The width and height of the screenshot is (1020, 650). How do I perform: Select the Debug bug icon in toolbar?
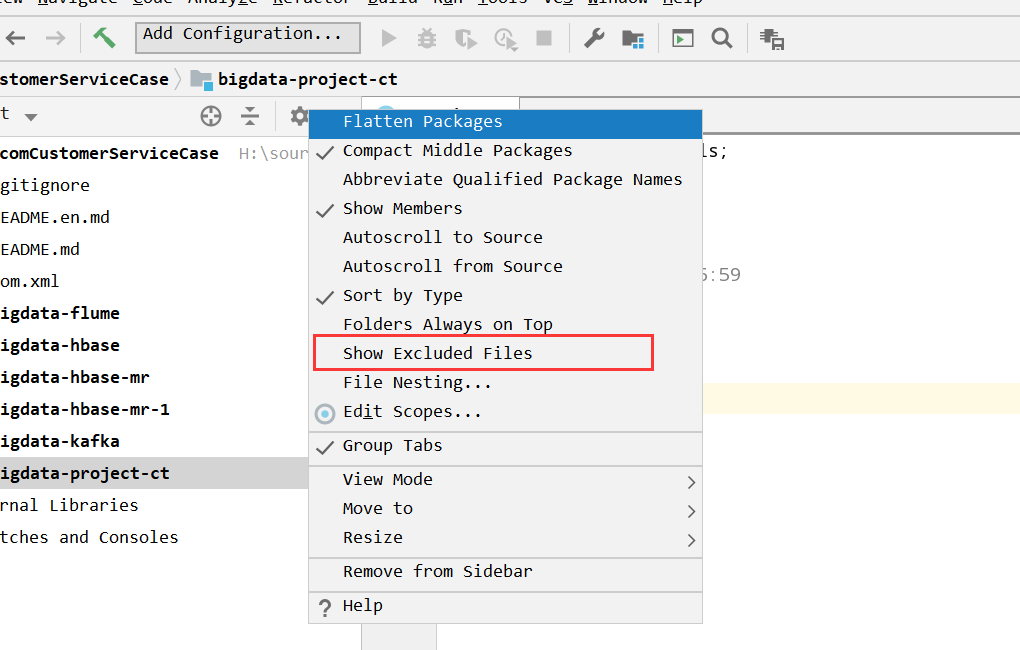tap(427, 37)
